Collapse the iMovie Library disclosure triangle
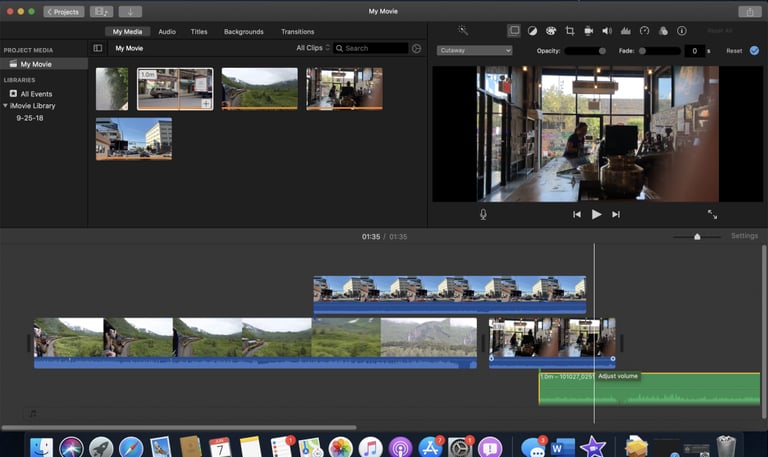768x457 pixels. [5, 105]
